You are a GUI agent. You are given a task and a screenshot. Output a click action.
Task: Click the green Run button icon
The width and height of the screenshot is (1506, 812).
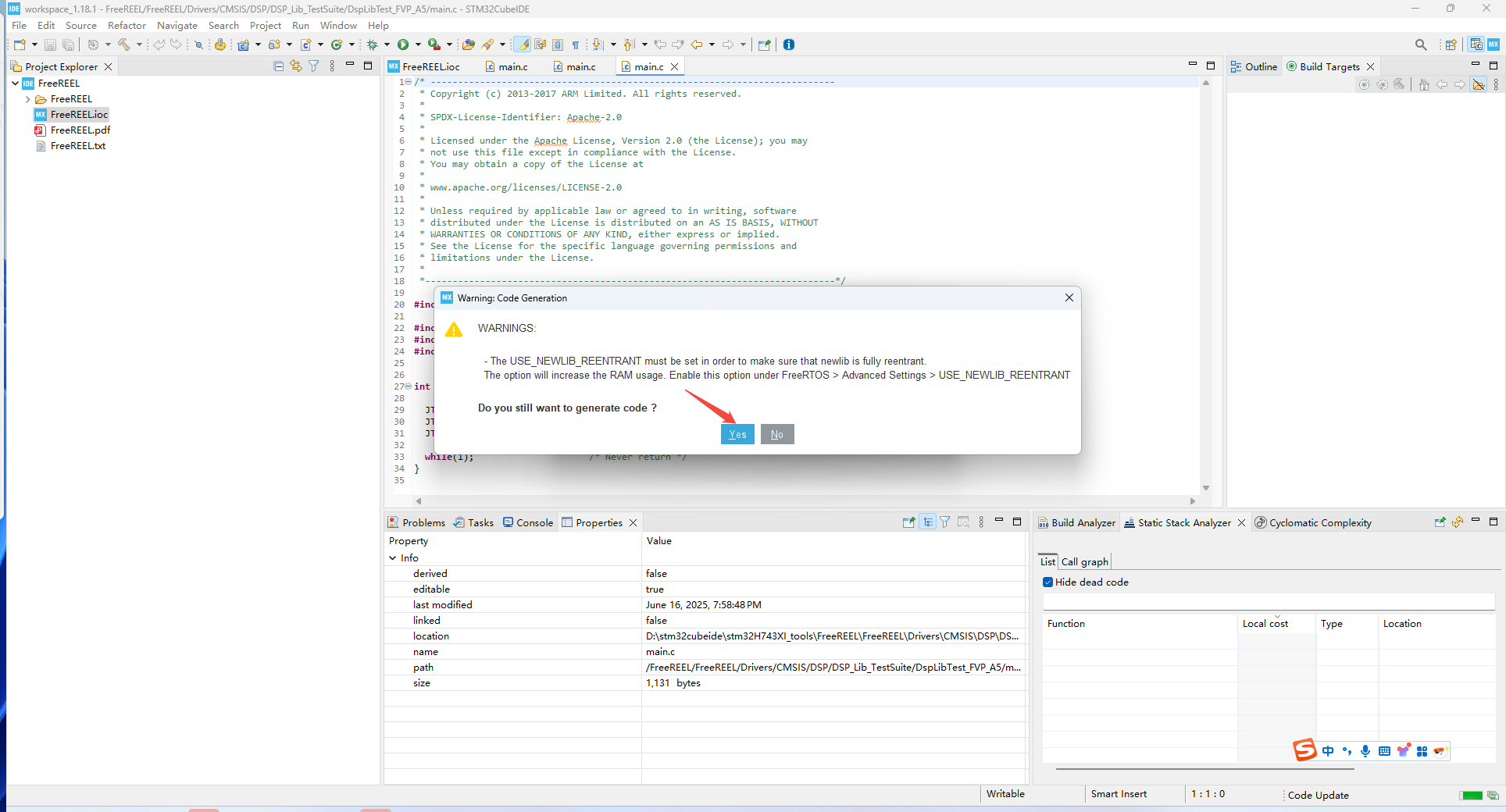tap(403, 45)
